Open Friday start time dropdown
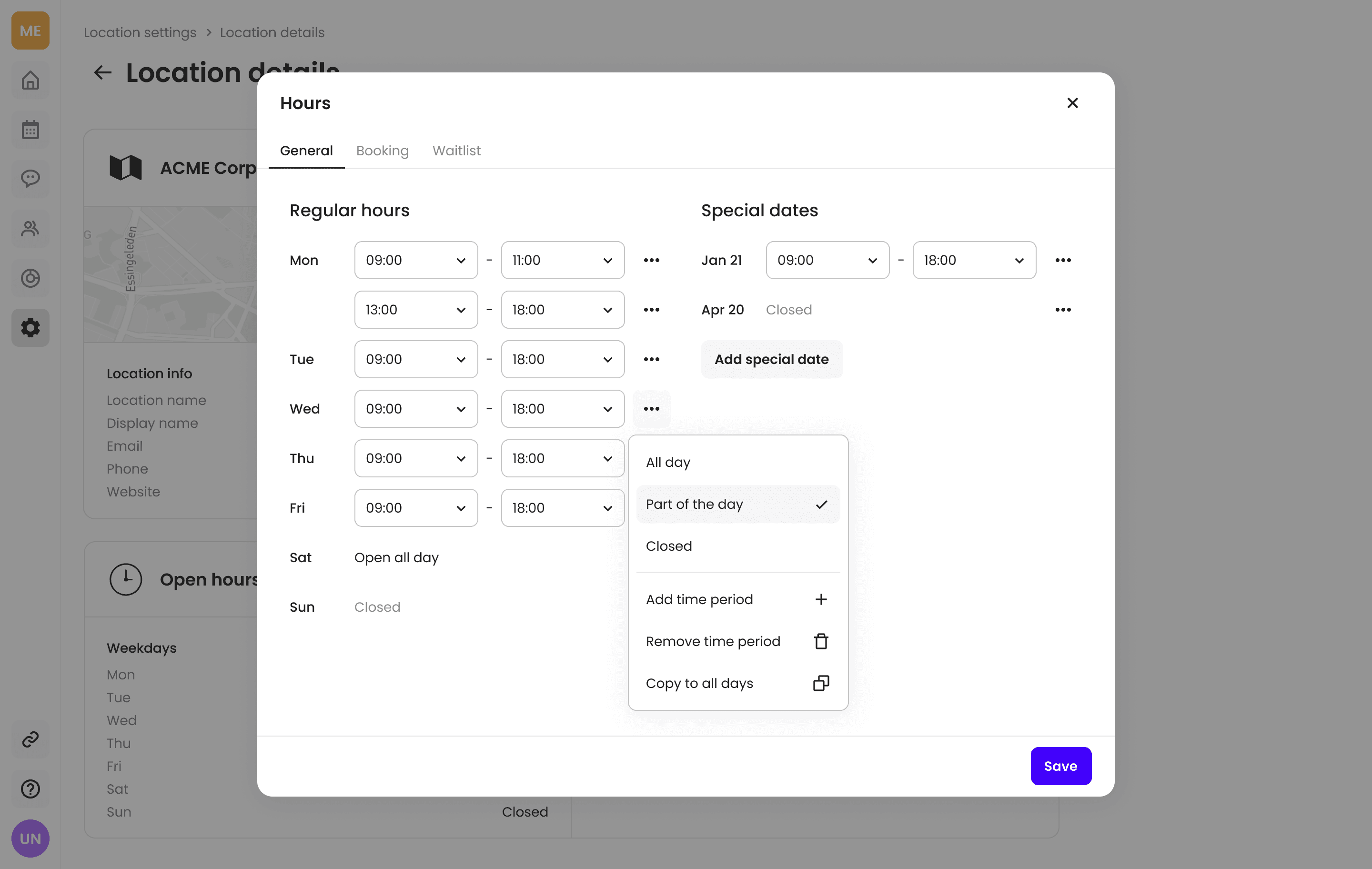The width and height of the screenshot is (1372, 869). coord(416,508)
